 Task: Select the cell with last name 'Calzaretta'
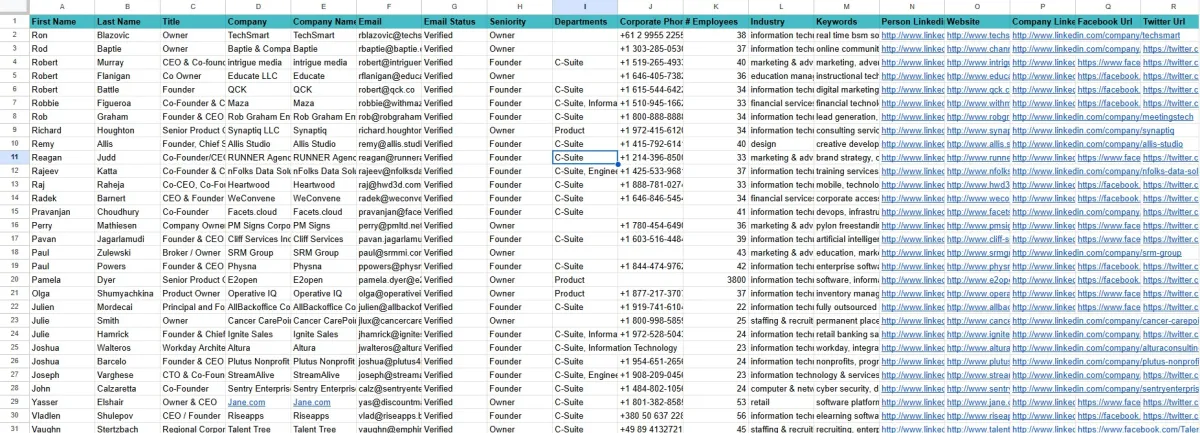pyautogui.click(x=127, y=389)
